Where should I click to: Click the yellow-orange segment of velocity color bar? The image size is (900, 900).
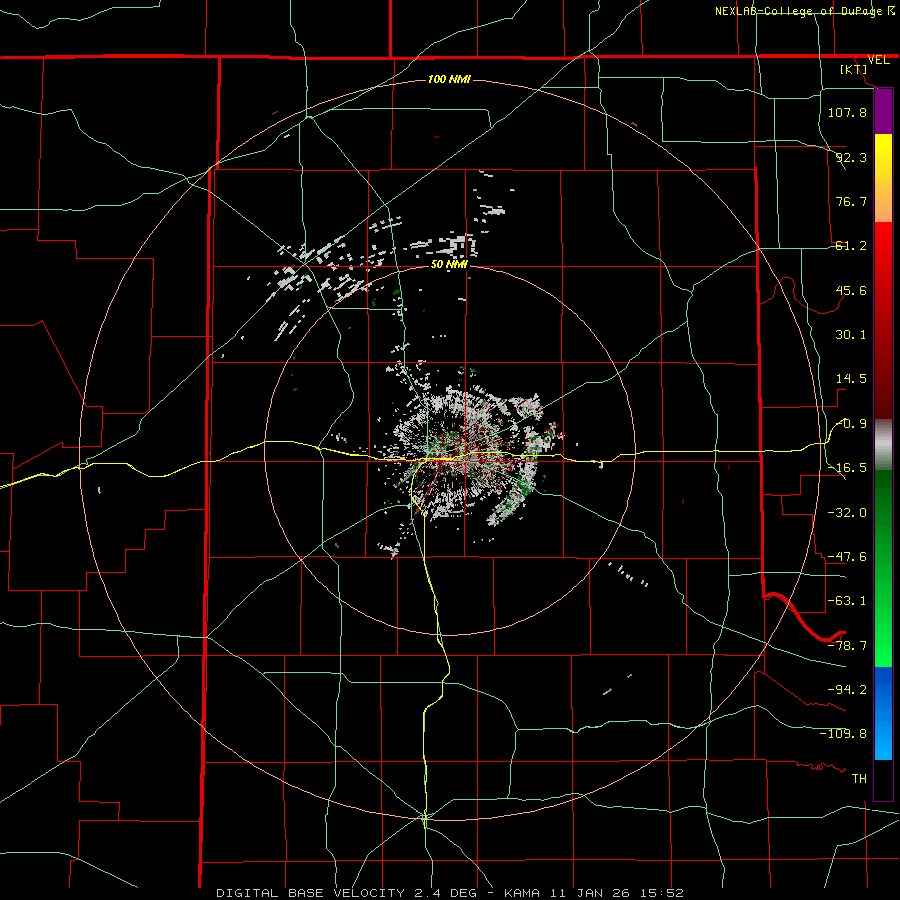(883, 178)
